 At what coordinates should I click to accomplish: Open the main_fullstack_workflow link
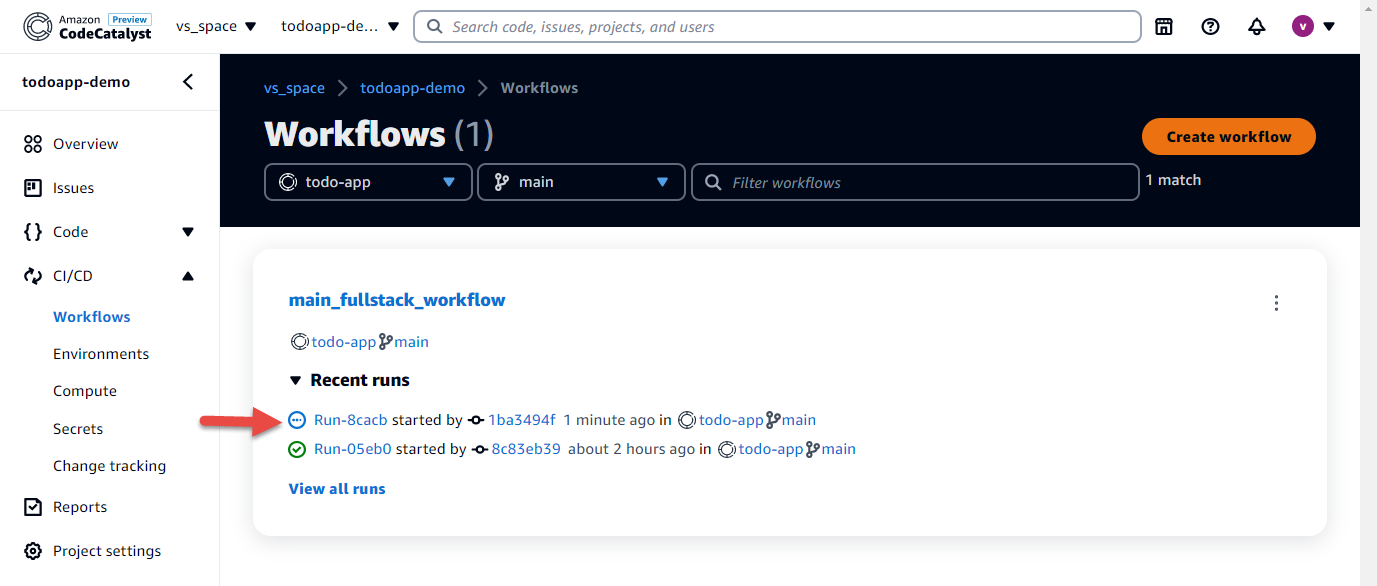397,300
